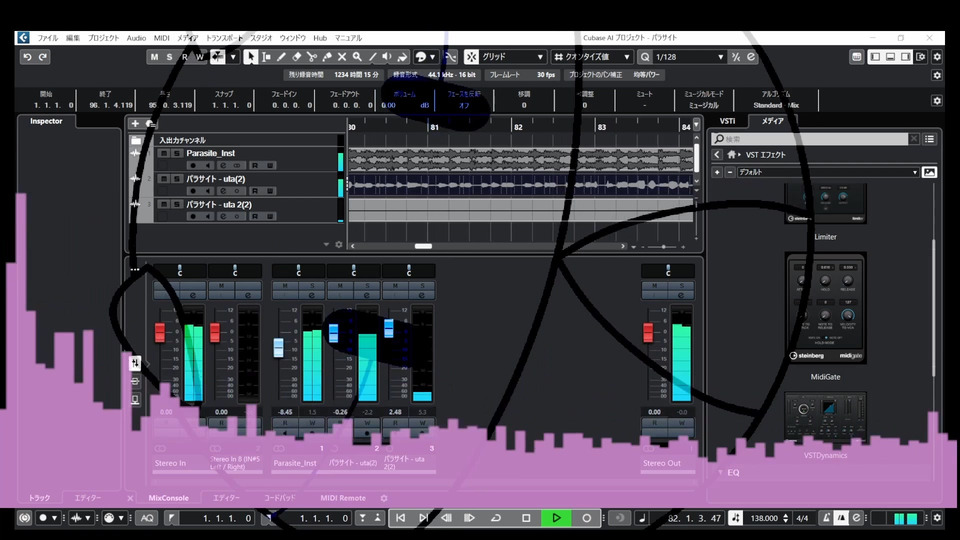Toggle Auto-Quantize AQ on transport bar
This screenshot has width=960, height=540.
[147, 518]
